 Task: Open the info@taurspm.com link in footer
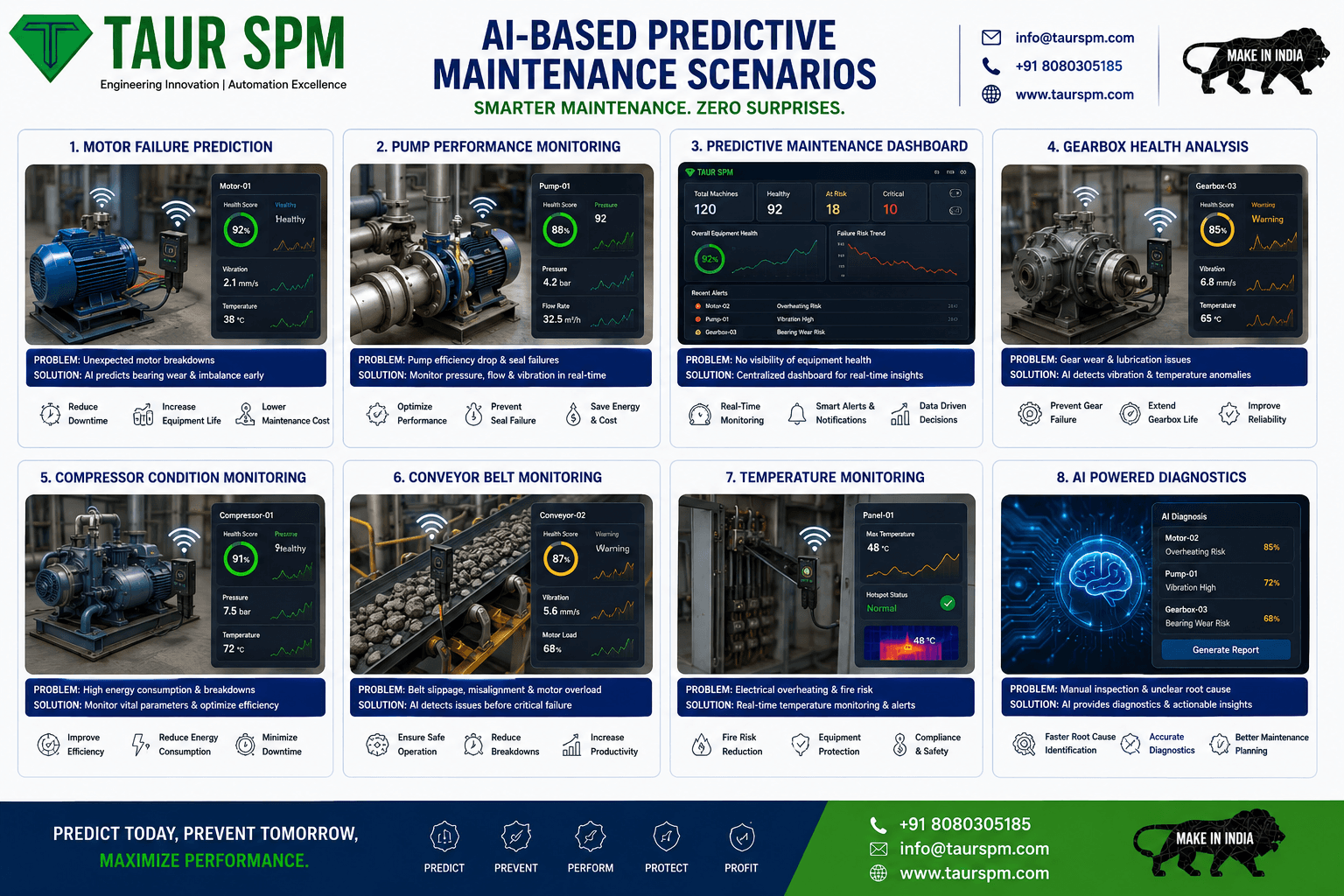tap(974, 849)
